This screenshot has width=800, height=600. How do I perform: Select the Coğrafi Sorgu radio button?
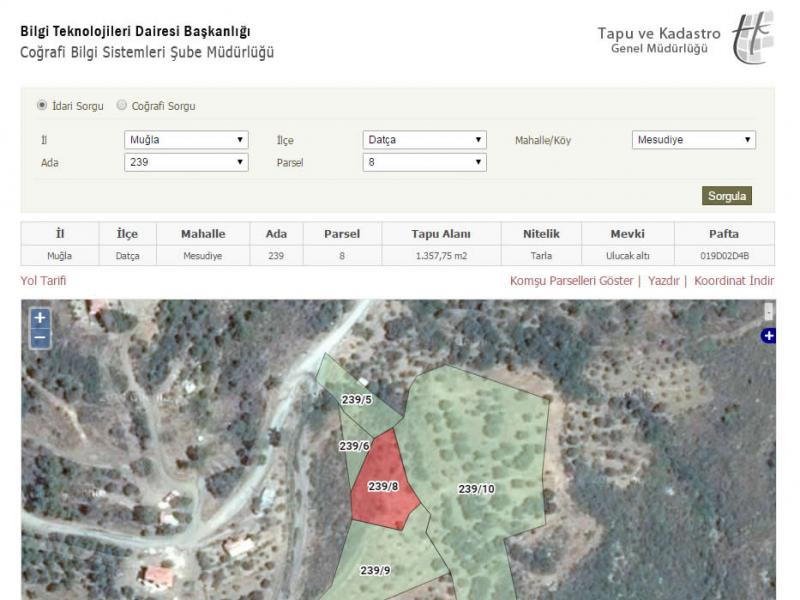[x=122, y=105]
